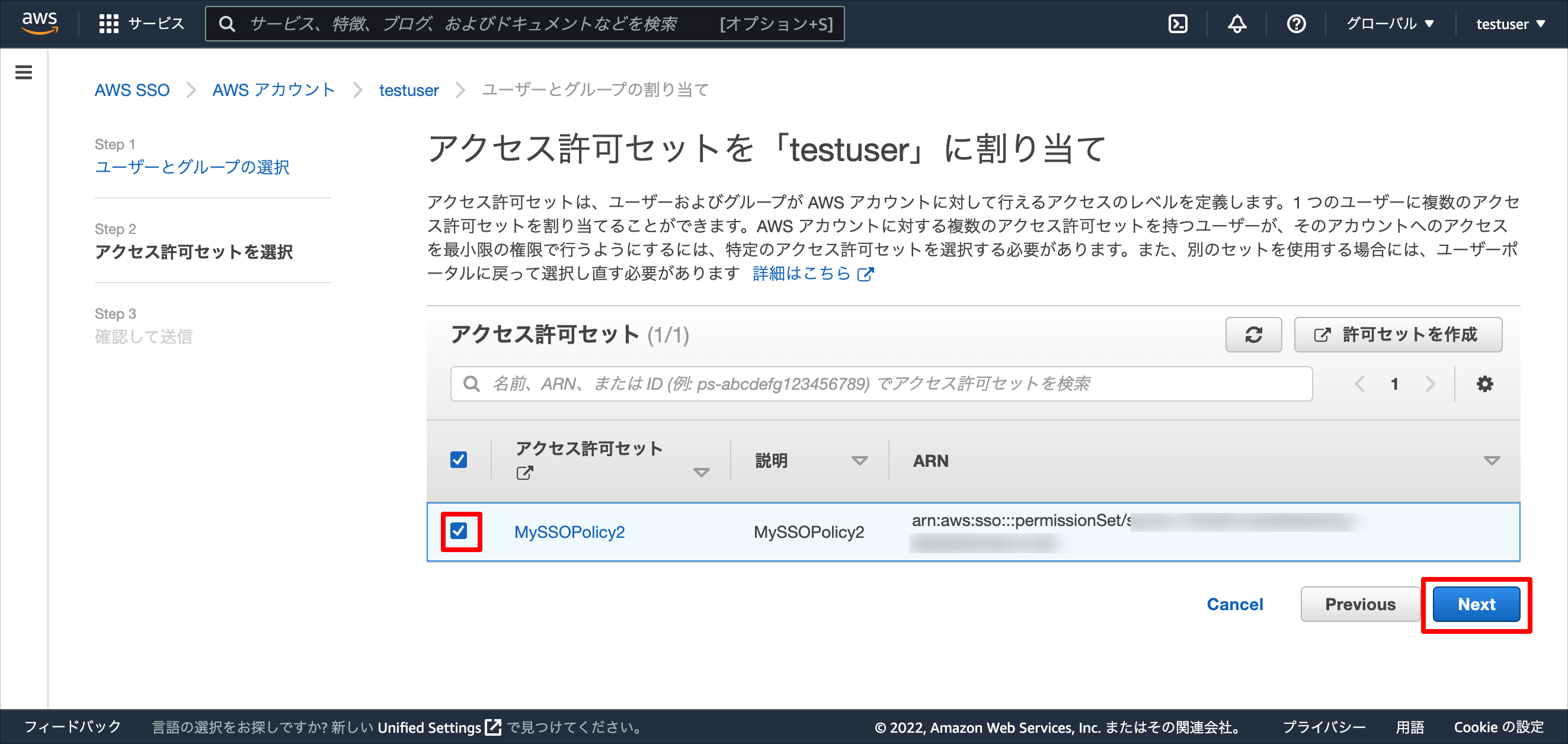The image size is (1568, 744).
Task: Open the グローバル region dropdown
Action: coord(1390,24)
